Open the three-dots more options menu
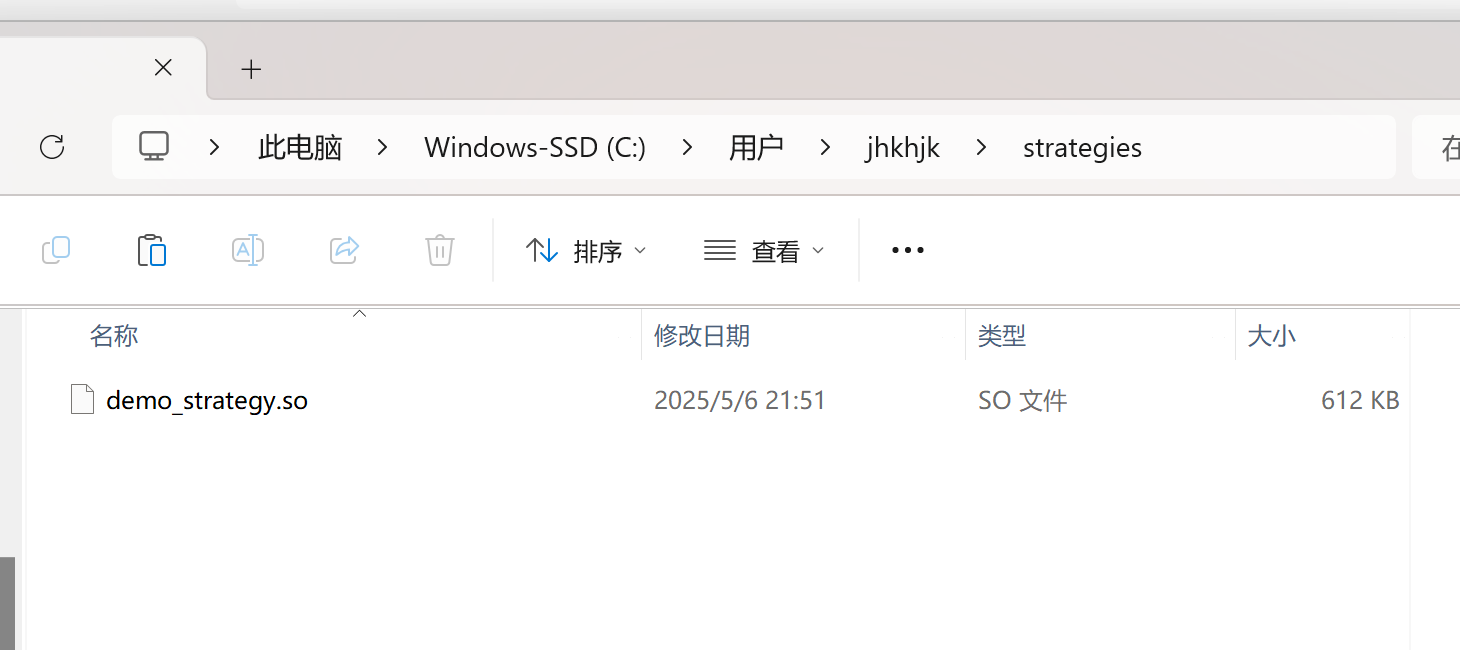Screen dimensions: 1460x650 pyautogui.click(x=907, y=250)
